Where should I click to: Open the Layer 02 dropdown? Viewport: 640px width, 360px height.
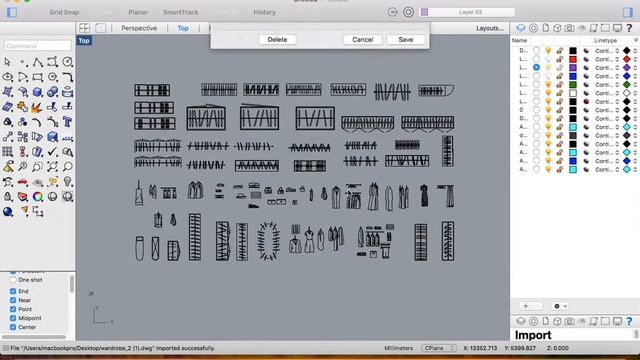click(467, 12)
